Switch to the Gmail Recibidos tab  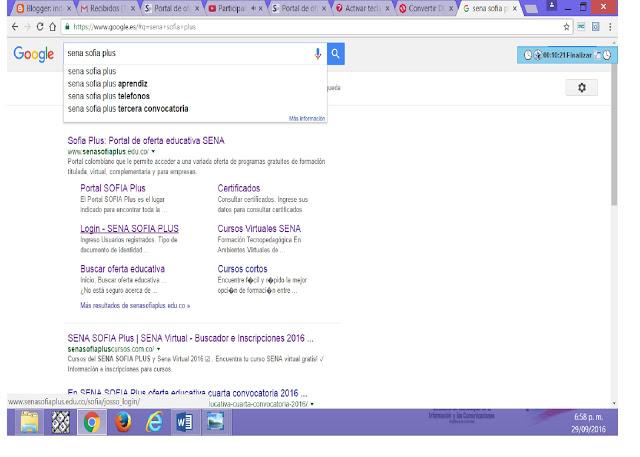tap(105, 8)
